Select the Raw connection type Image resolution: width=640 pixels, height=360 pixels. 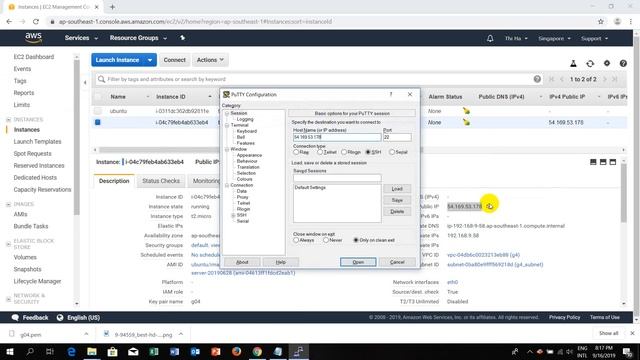pyautogui.click(x=296, y=152)
